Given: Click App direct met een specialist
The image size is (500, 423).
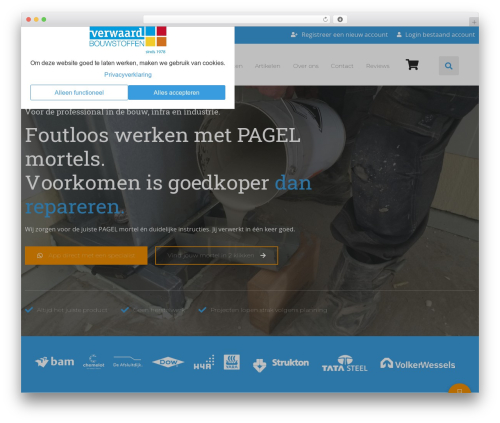Looking at the screenshot, I should [x=86, y=256].
